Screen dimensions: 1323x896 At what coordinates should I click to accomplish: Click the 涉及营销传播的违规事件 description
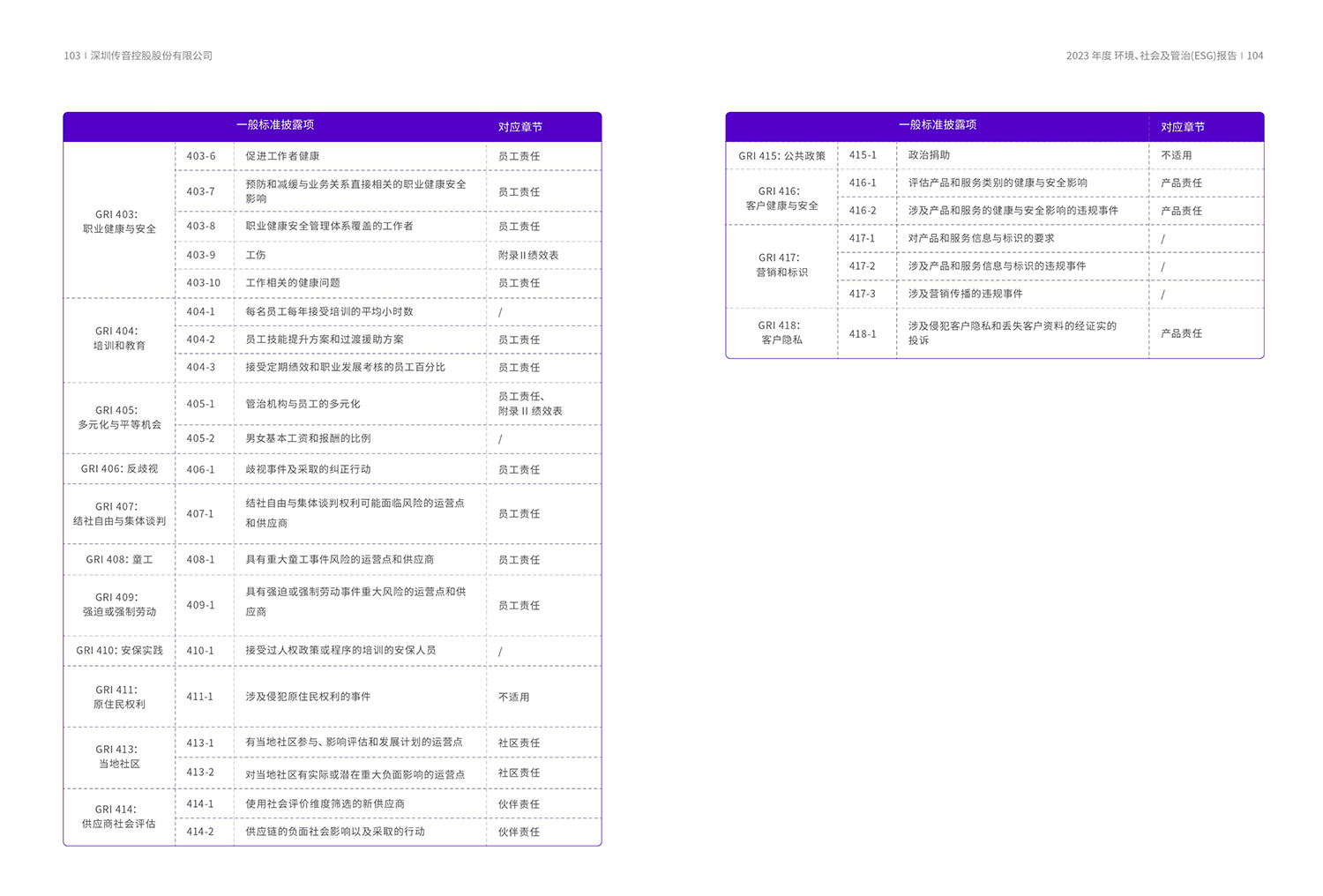[x=965, y=294]
